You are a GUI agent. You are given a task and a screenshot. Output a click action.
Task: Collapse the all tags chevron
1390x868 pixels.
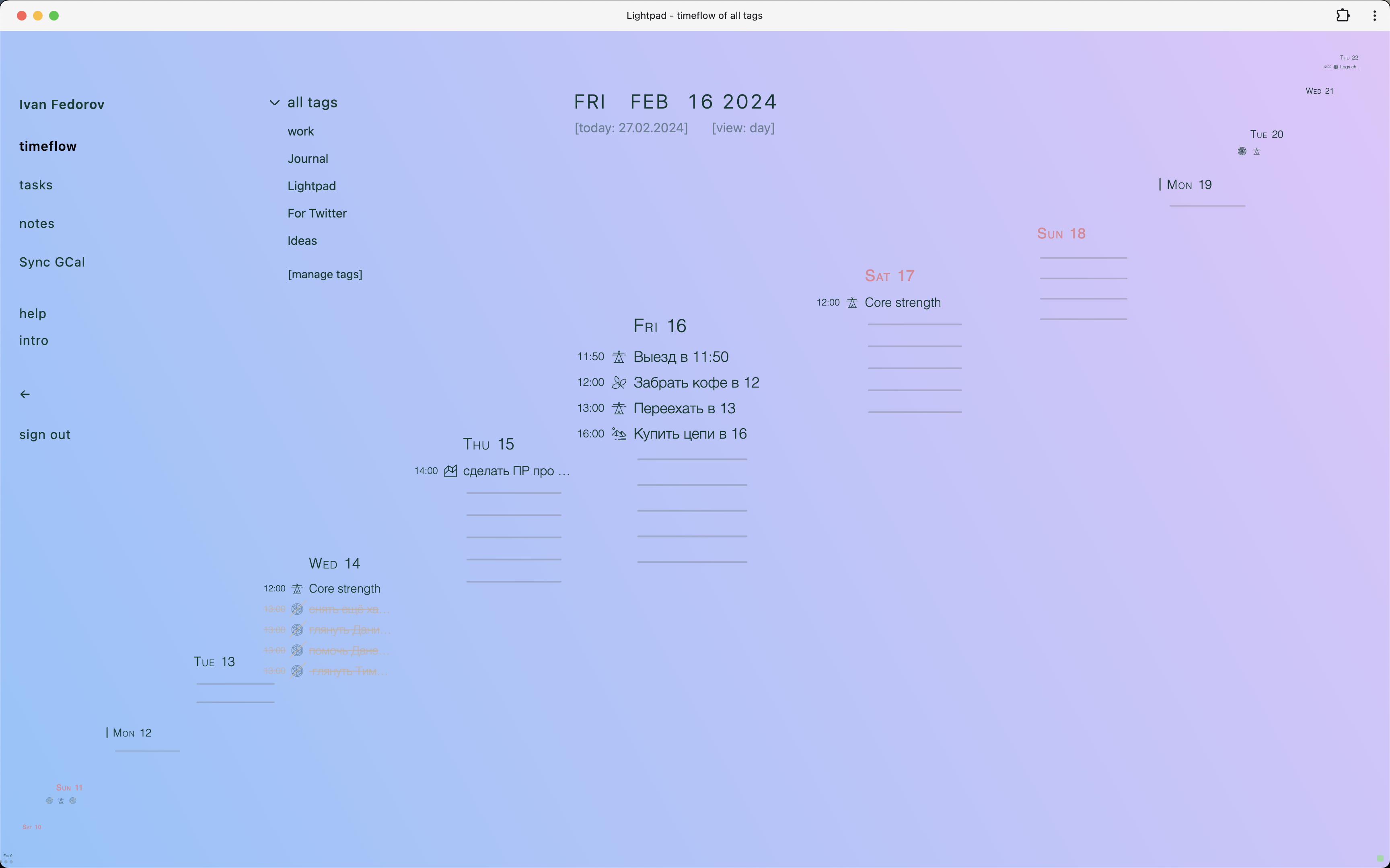(x=274, y=103)
